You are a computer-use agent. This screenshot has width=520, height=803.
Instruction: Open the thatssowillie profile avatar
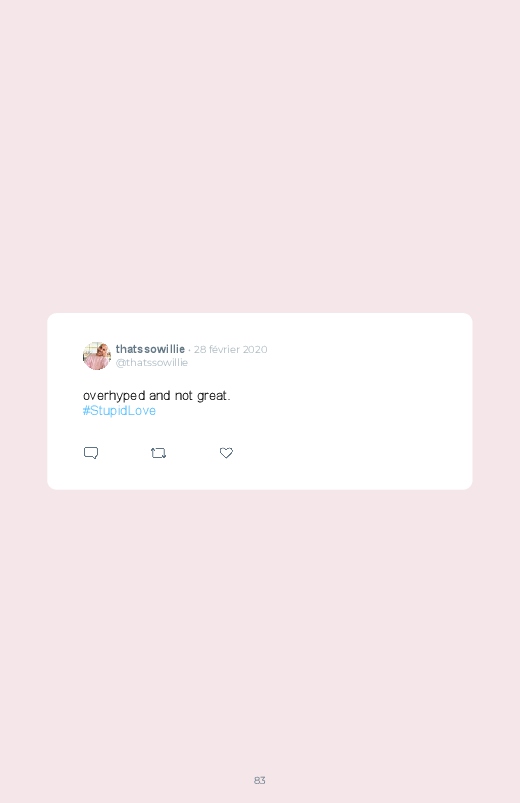[97, 356]
